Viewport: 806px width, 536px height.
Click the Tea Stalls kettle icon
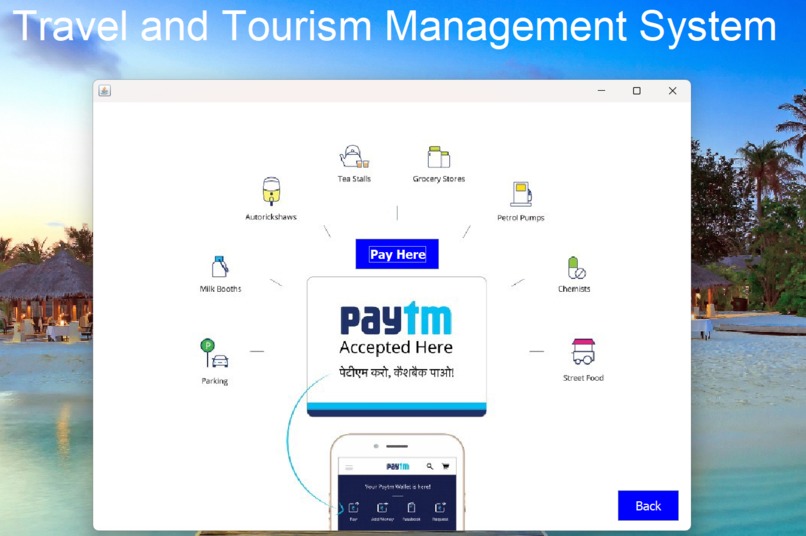point(354,157)
